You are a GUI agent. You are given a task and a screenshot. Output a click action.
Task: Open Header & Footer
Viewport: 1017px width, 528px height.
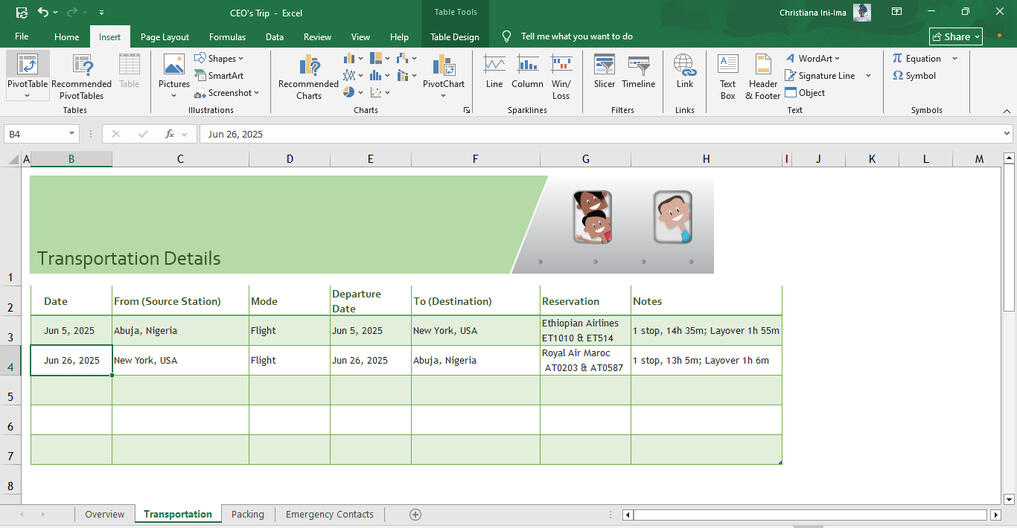763,77
